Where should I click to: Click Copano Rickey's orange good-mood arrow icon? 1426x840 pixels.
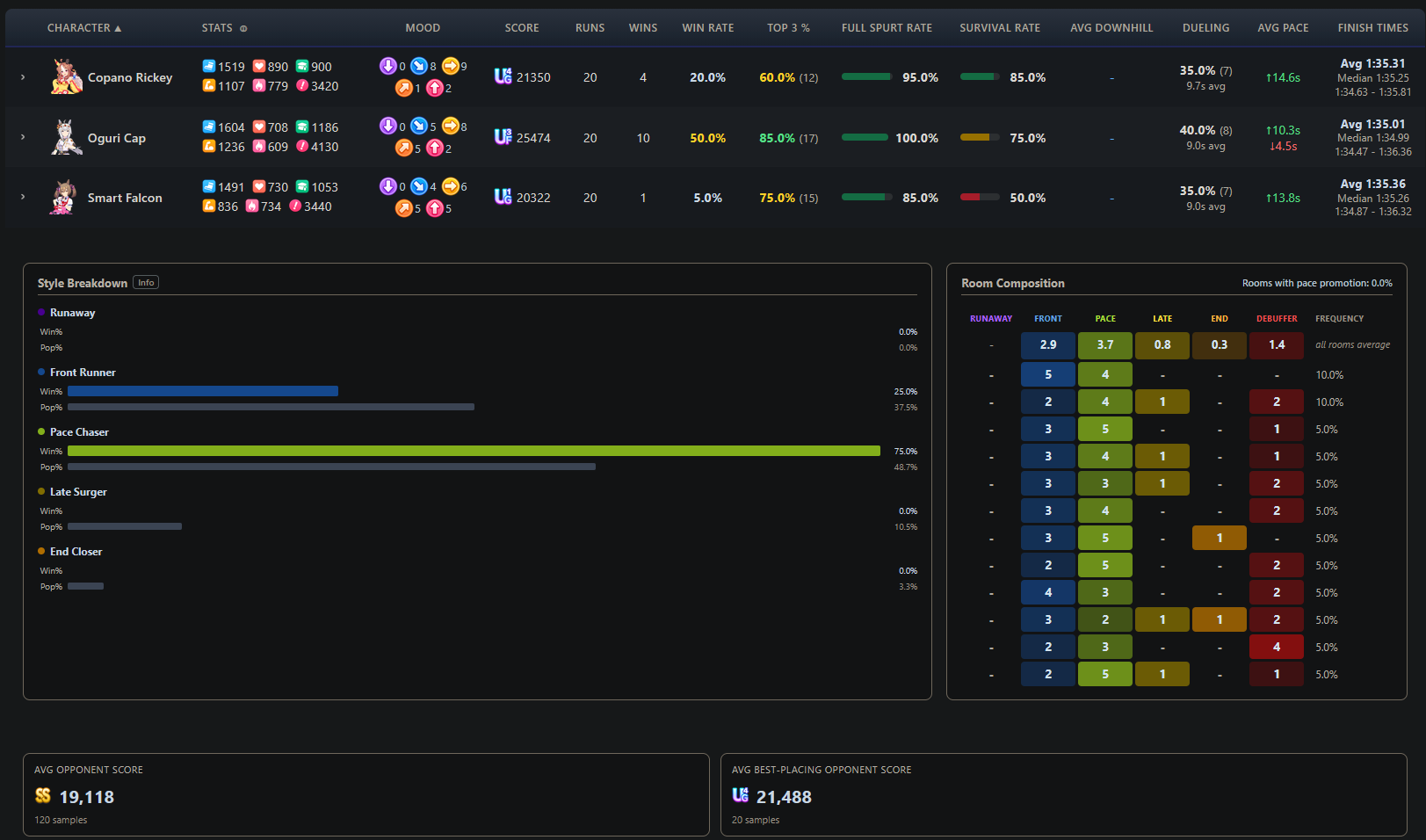pyautogui.click(x=403, y=87)
